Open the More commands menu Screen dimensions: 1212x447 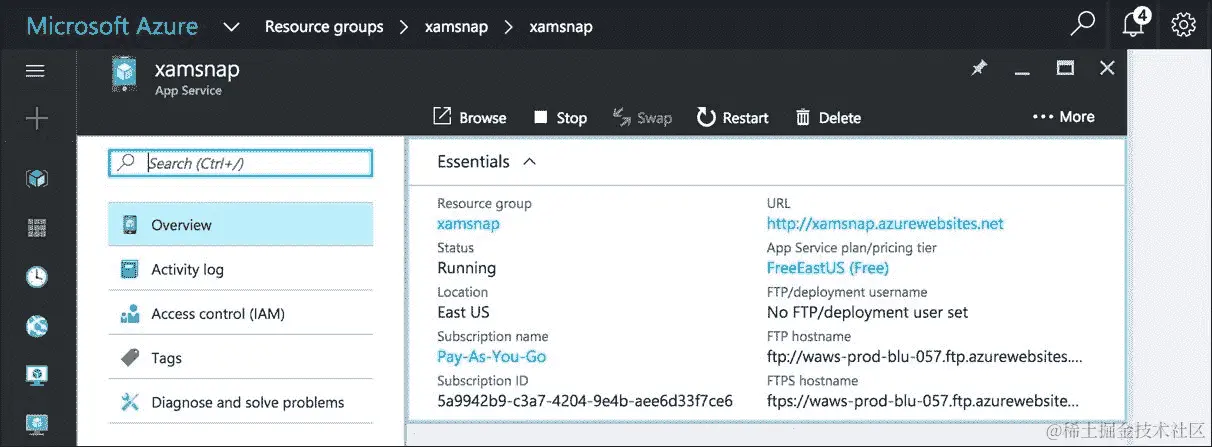tap(1063, 117)
